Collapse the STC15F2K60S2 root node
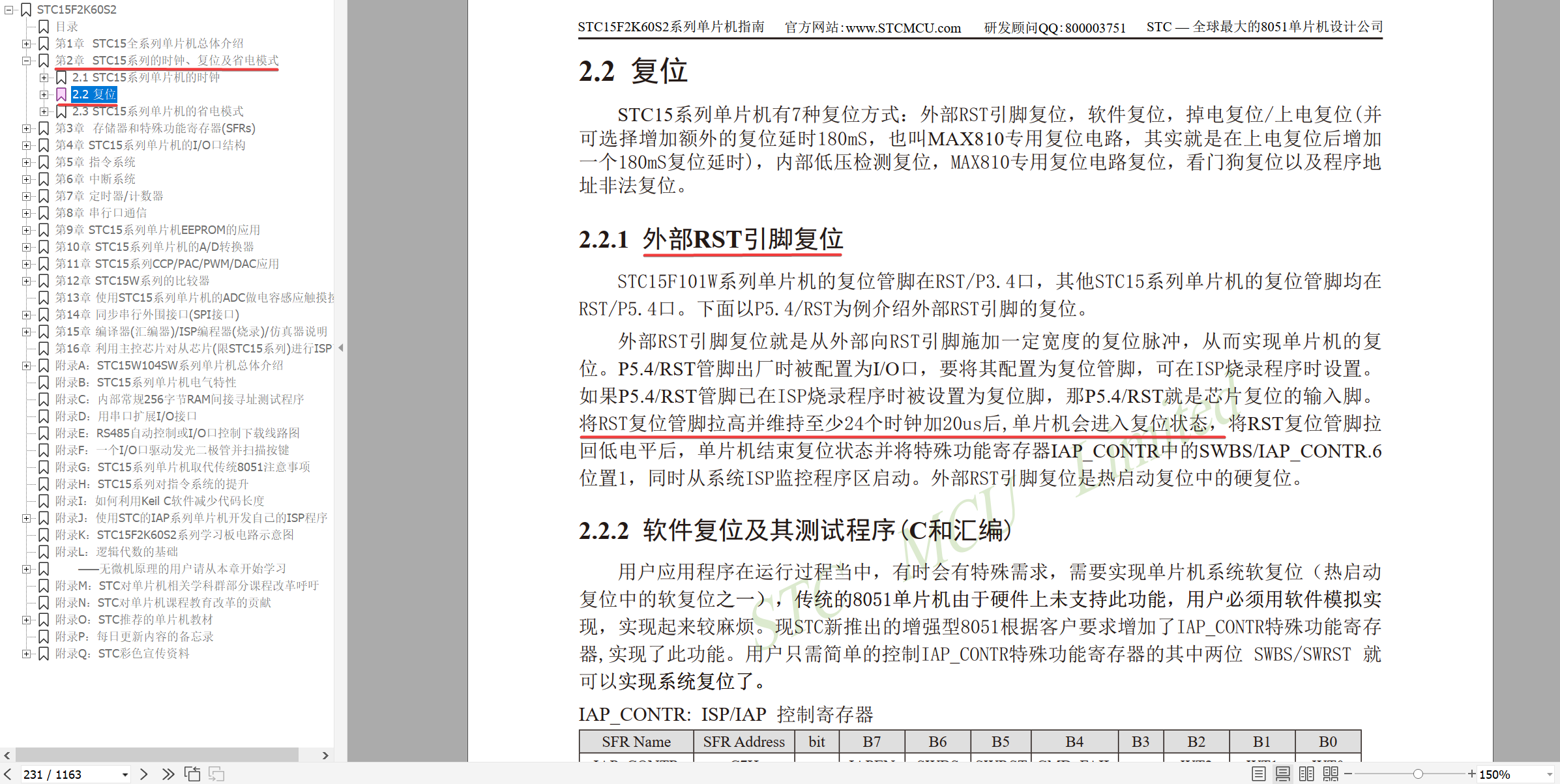The width and height of the screenshot is (1560, 784). pyautogui.click(x=9, y=10)
